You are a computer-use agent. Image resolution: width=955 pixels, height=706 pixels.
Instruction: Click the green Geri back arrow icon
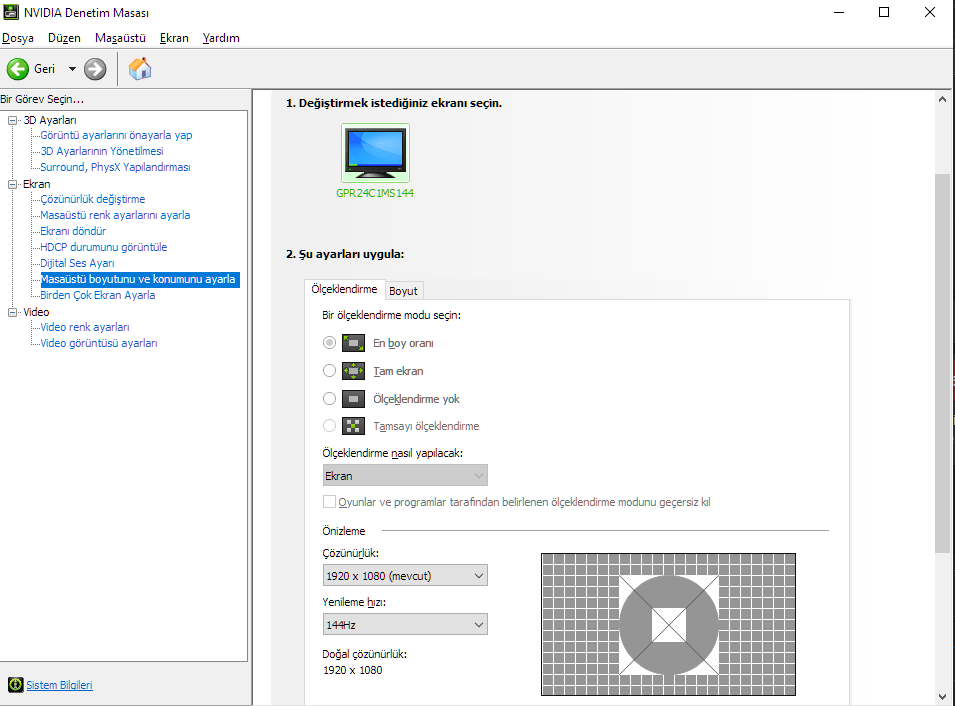tap(18, 69)
